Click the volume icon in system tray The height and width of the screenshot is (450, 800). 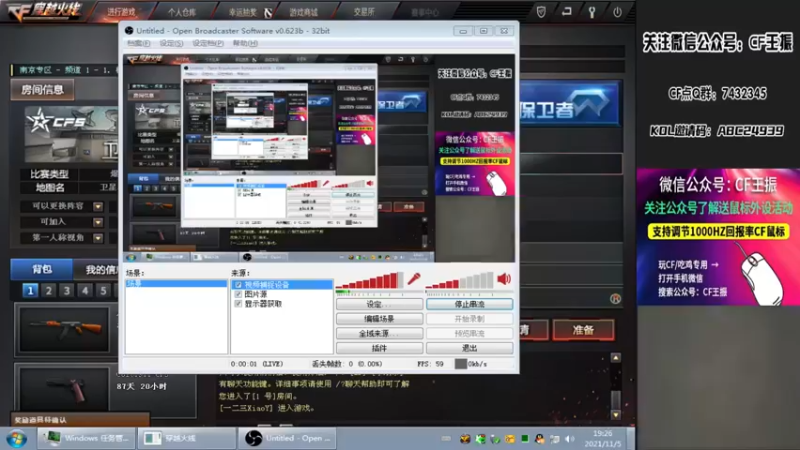[570, 439]
